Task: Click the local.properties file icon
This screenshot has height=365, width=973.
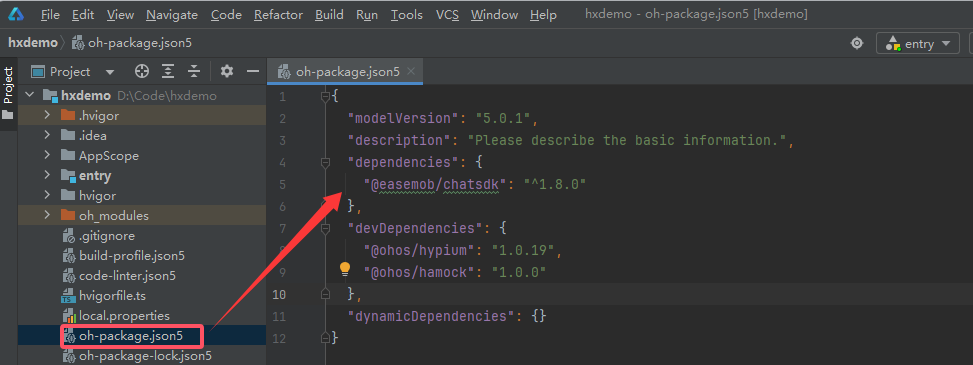Action: click(69, 317)
